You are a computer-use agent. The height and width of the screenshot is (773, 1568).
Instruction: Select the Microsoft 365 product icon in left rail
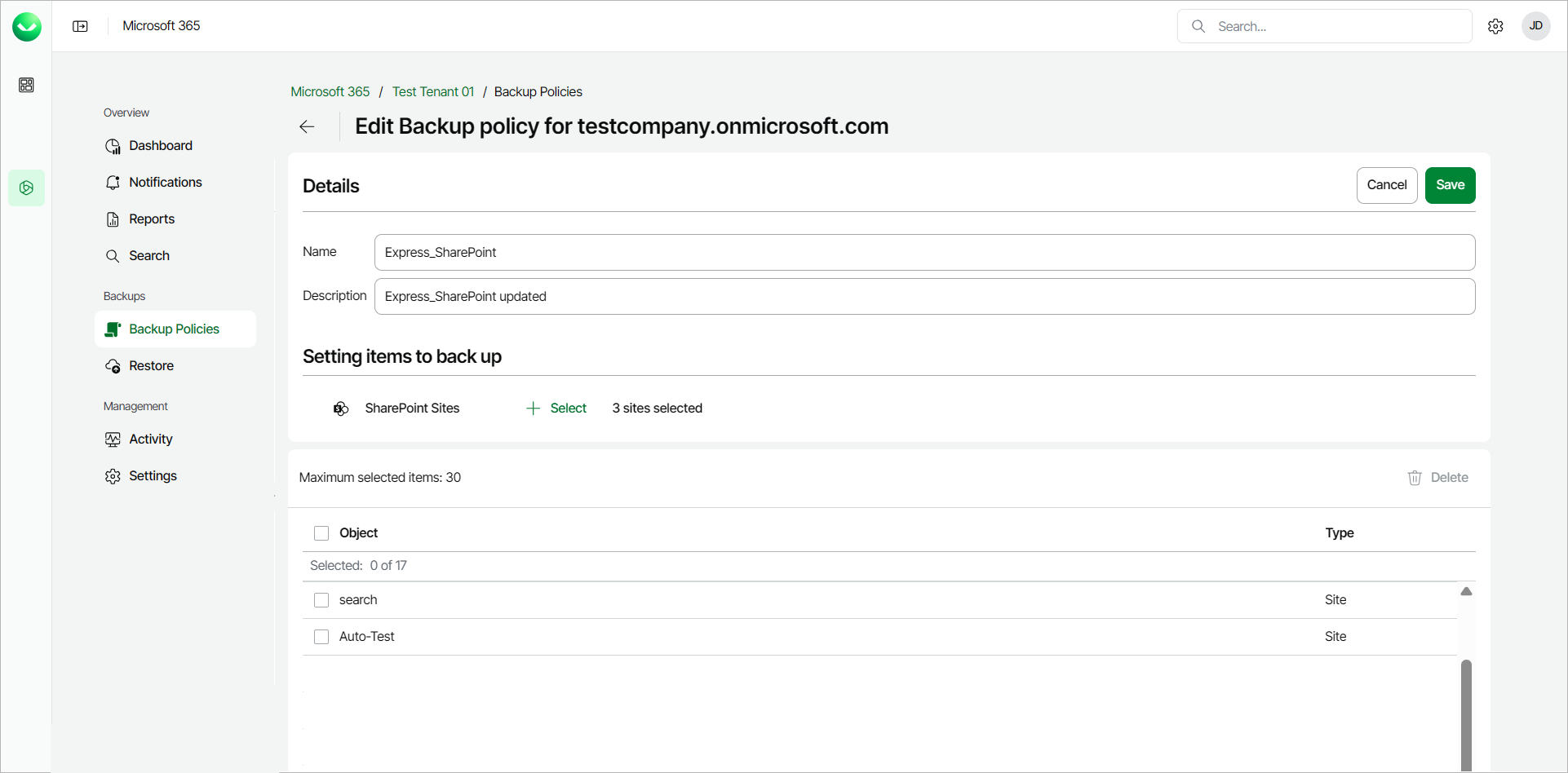(26, 188)
